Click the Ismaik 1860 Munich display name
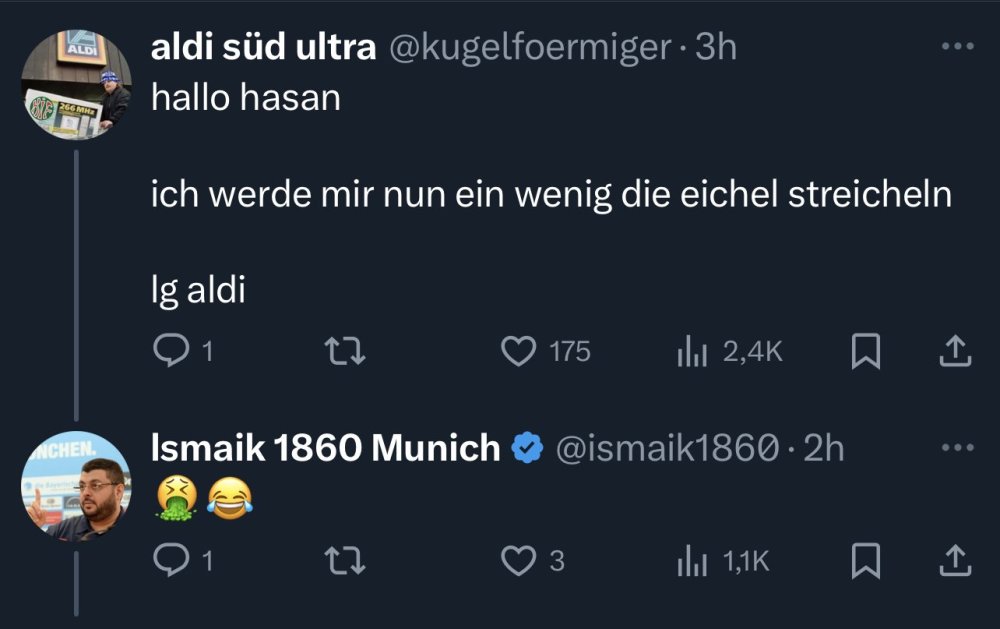 click(x=325, y=448)
